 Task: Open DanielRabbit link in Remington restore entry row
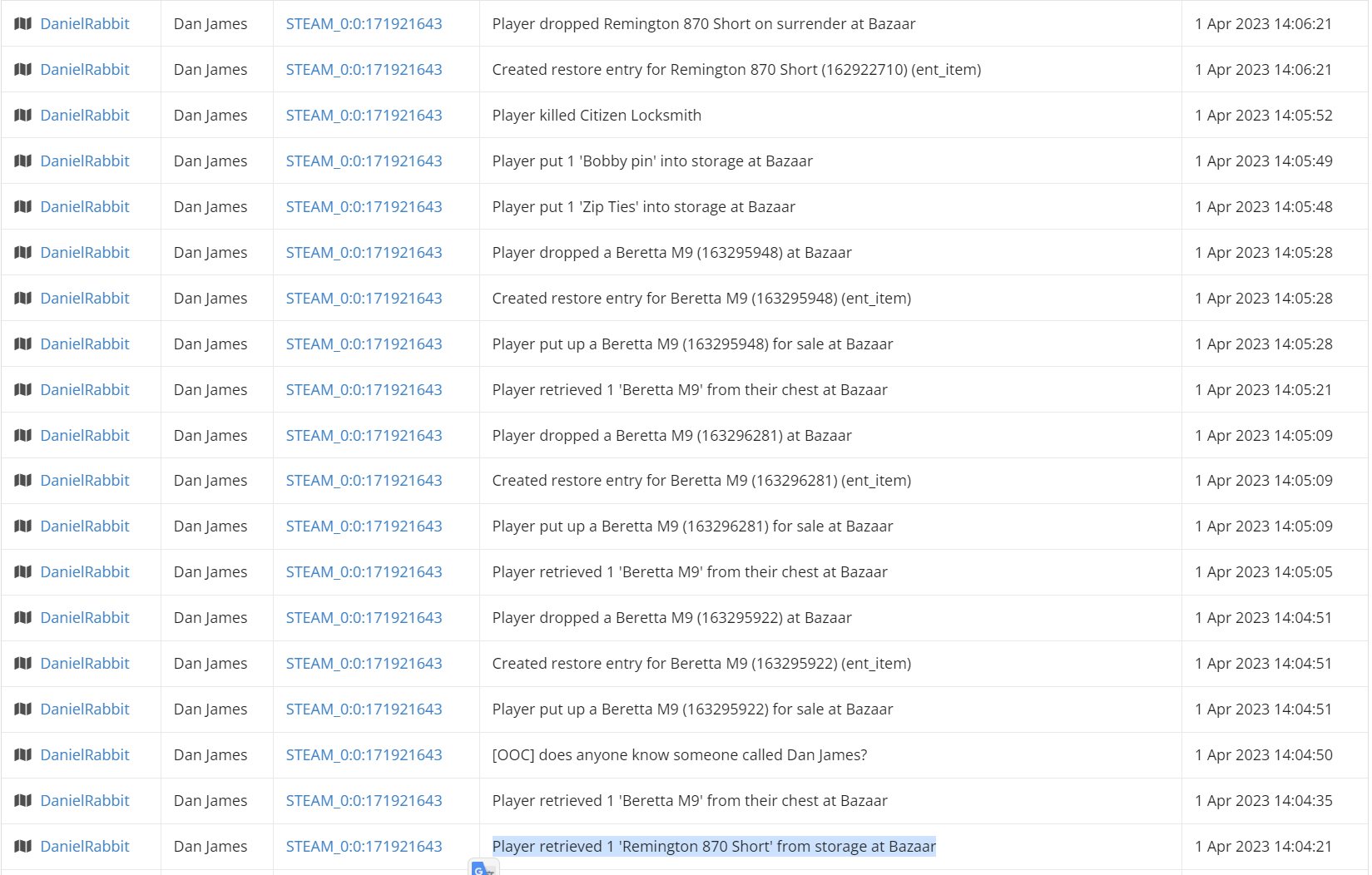click(x=85, y=69)
